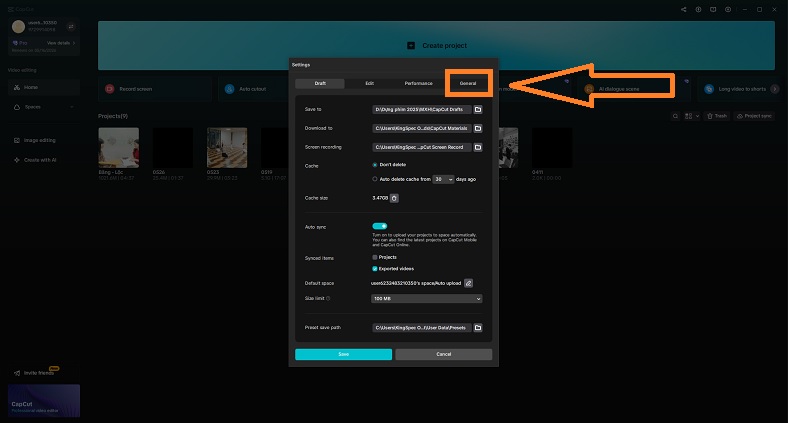Open the Performance settings tab

tap(418, 83)
